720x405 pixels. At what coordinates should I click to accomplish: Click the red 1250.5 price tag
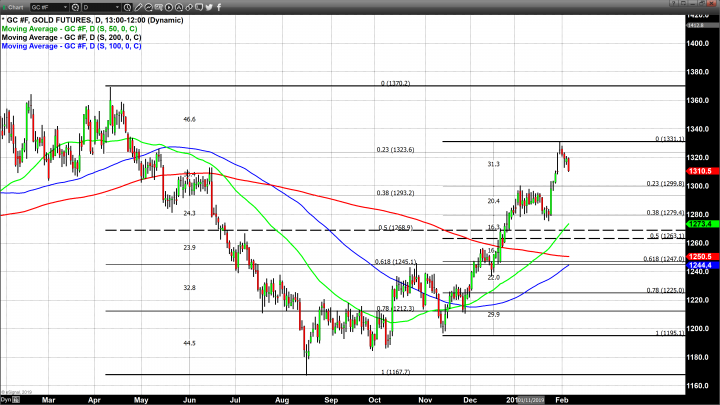click(700, 256)
